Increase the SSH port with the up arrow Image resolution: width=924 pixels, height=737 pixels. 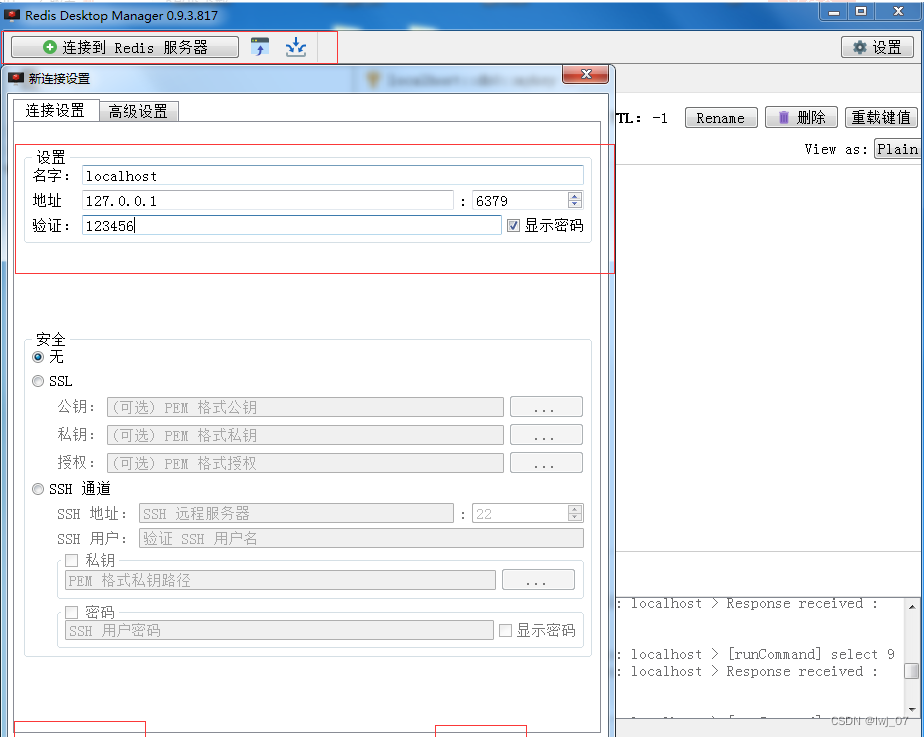pos(575,509)
